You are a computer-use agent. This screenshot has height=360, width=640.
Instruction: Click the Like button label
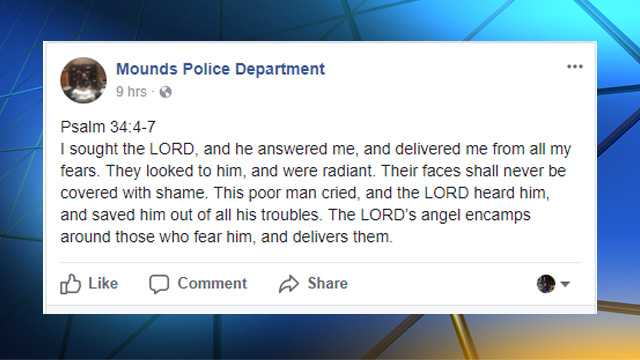click(103, 283)
